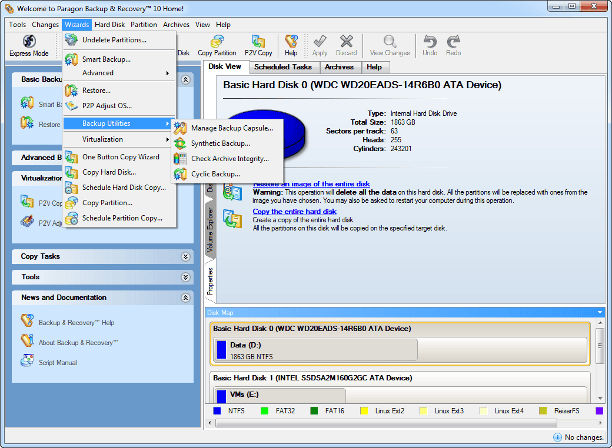This screenshot has width=612, height=448.
Task: Click the Apply checkmark toolbar icon
Action: 320,41
